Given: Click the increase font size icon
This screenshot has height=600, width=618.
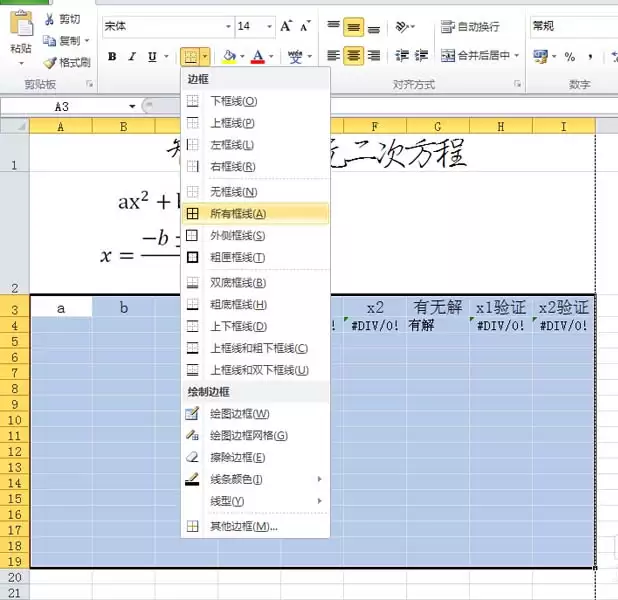Looking at the screenshot, I should pos(288,26).
